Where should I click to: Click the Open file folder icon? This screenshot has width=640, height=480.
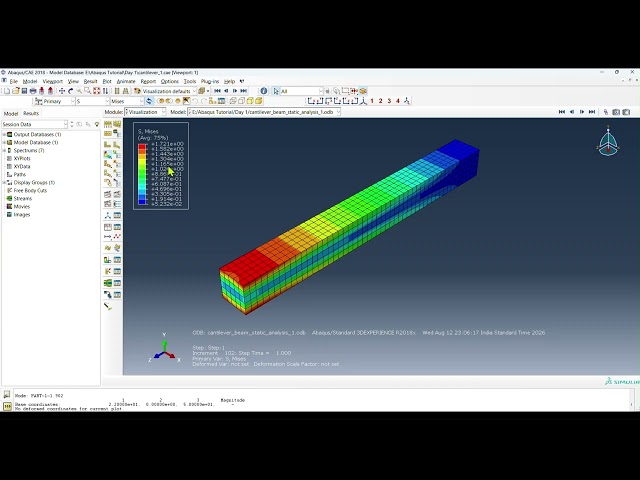point(16,91)
